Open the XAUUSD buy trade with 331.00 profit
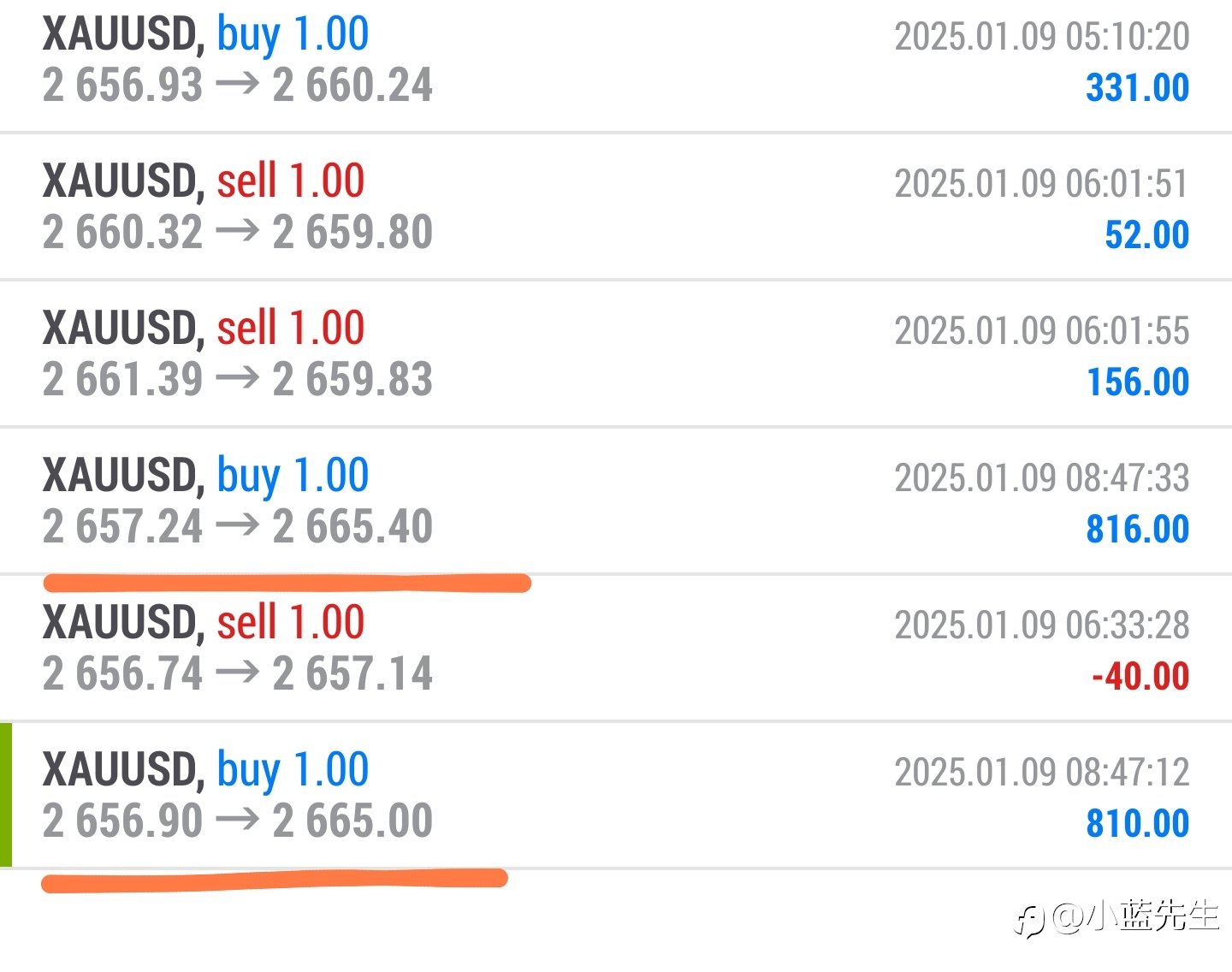Image resolution: width=1232 pixels, height=972 pixels. click(x=616, y=65)
